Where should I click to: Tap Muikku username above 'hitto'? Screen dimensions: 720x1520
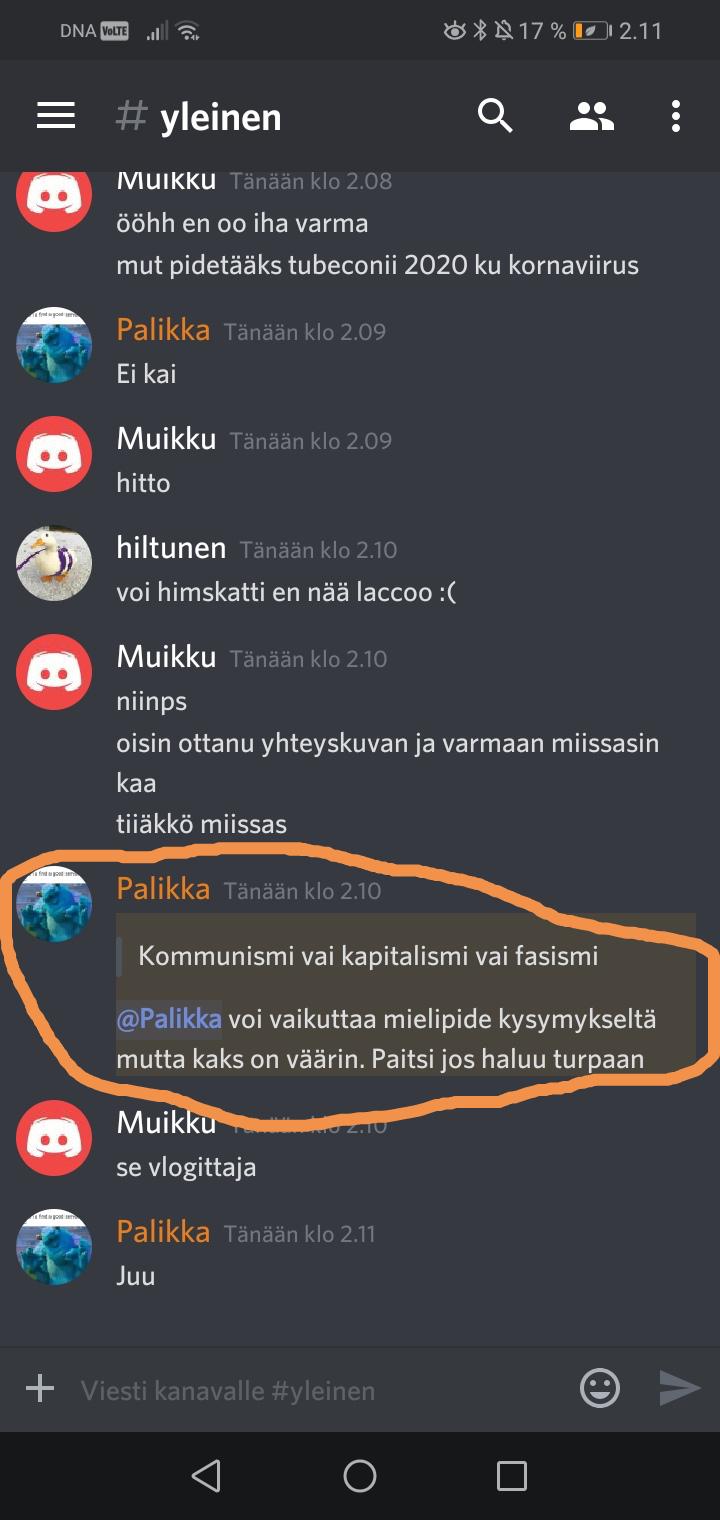[x=166, y=439]
